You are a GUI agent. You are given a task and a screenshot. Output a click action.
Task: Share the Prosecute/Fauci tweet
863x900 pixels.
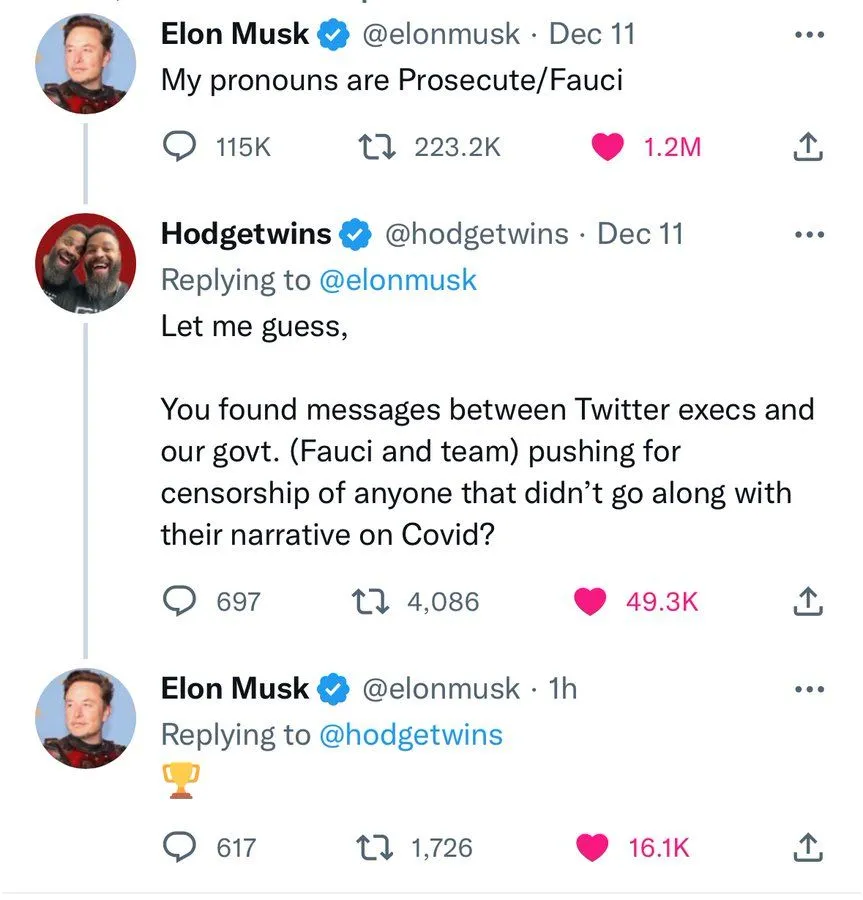click(807, 148)
